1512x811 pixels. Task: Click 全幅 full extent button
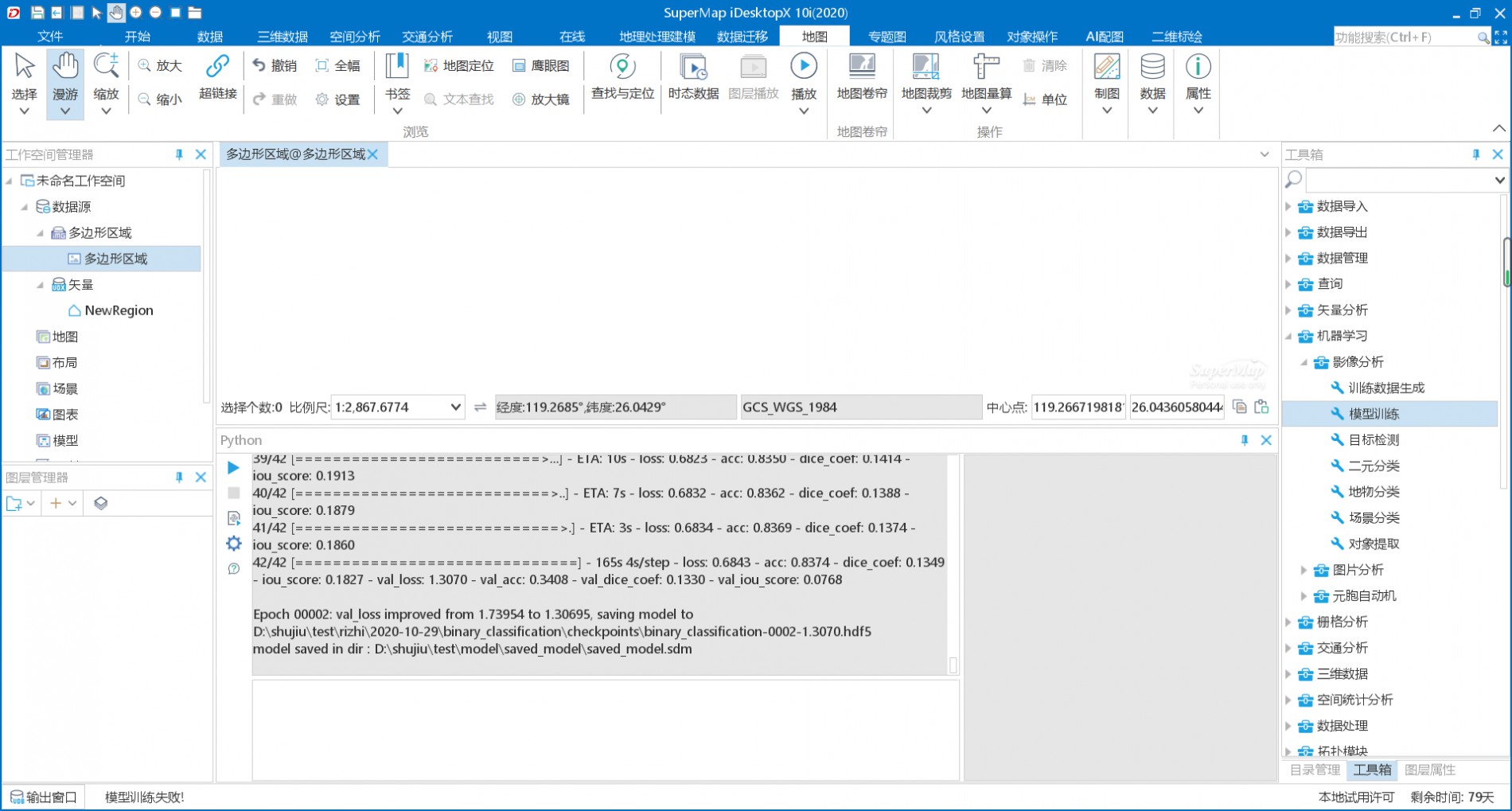pos(338,65)
